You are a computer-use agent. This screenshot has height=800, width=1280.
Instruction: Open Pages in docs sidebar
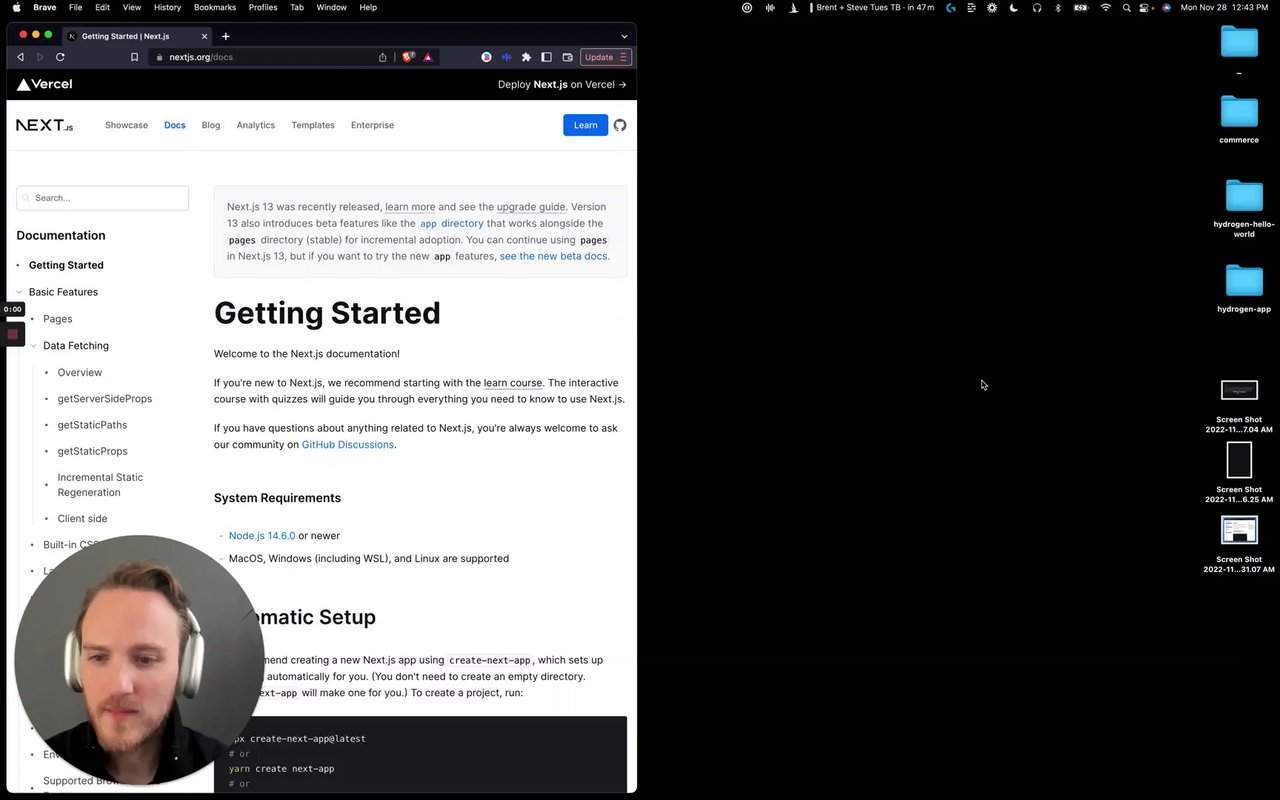(58, 319)
